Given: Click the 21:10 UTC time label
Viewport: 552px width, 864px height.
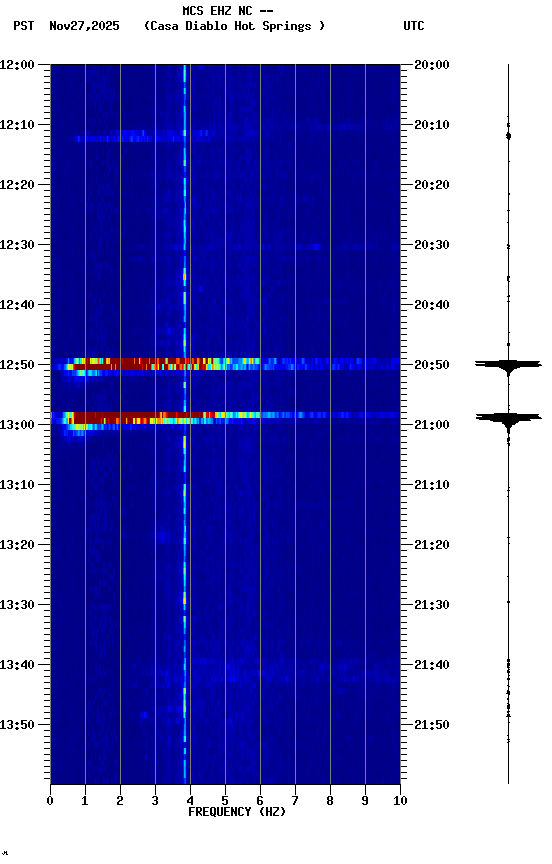Looking at the screenshot, I should tap(432, 485).
